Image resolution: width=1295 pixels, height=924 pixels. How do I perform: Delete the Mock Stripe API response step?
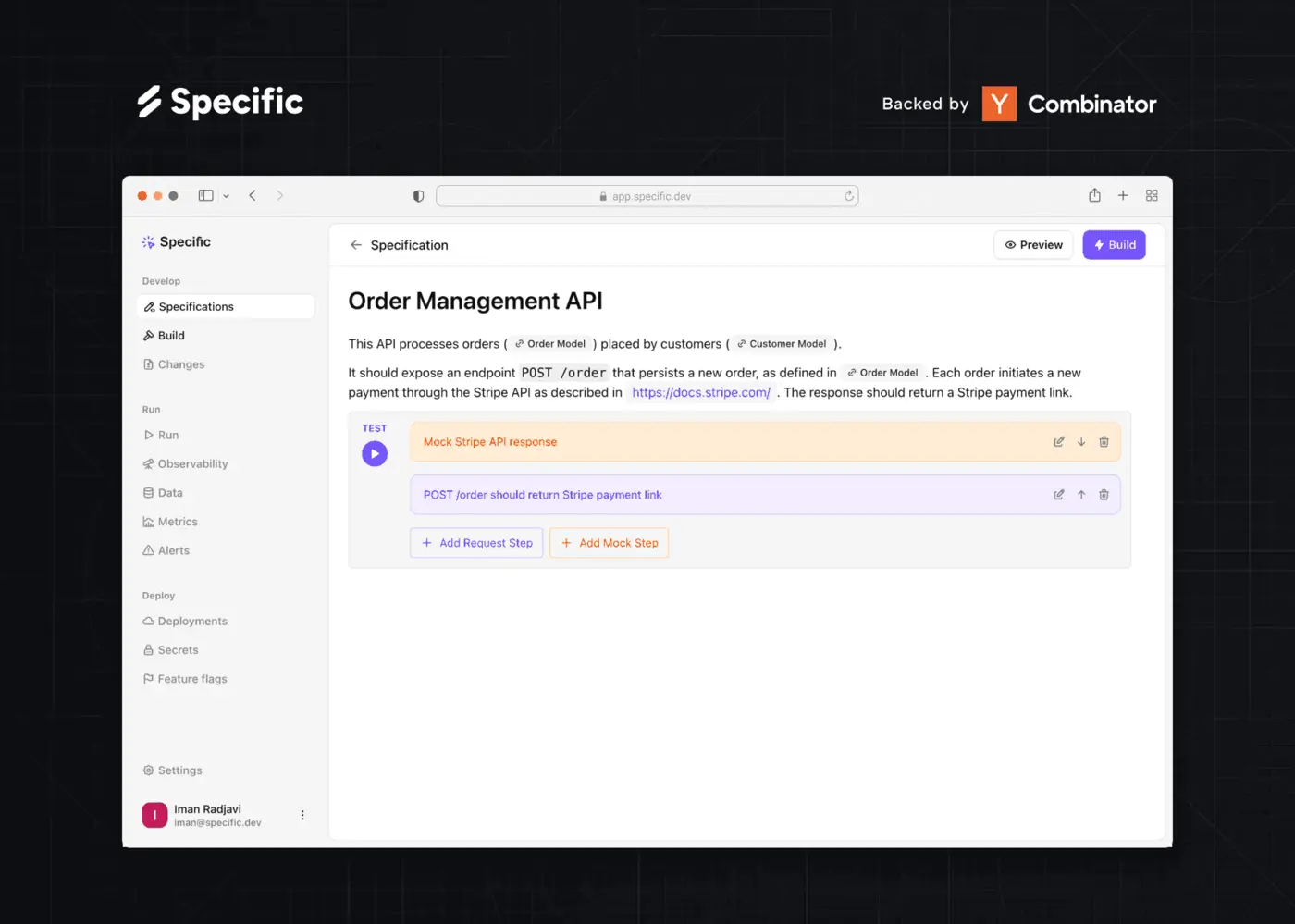click(x=1104, y=442)
